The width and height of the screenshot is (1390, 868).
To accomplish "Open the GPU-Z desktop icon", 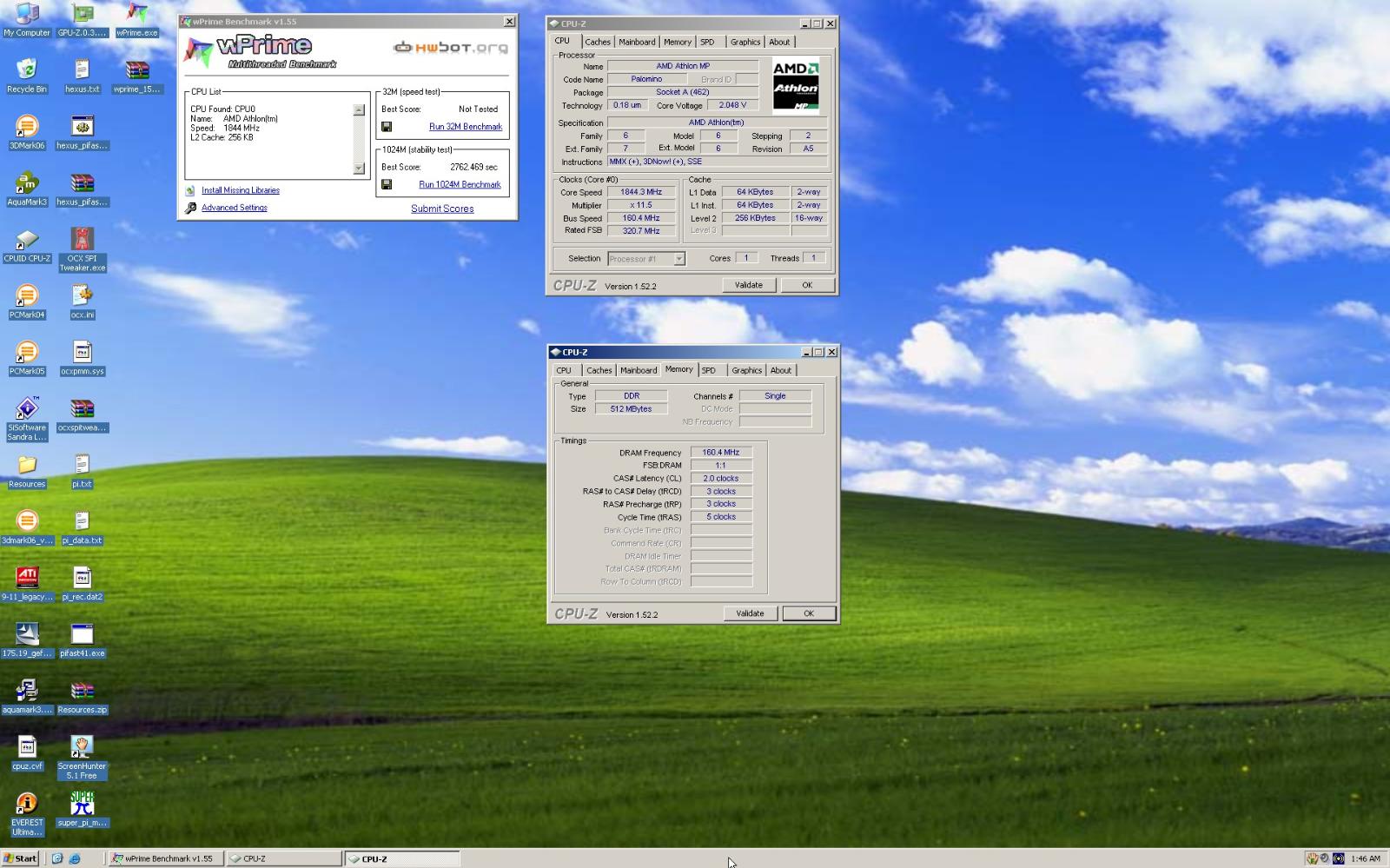I will click(x=83, y=19).
